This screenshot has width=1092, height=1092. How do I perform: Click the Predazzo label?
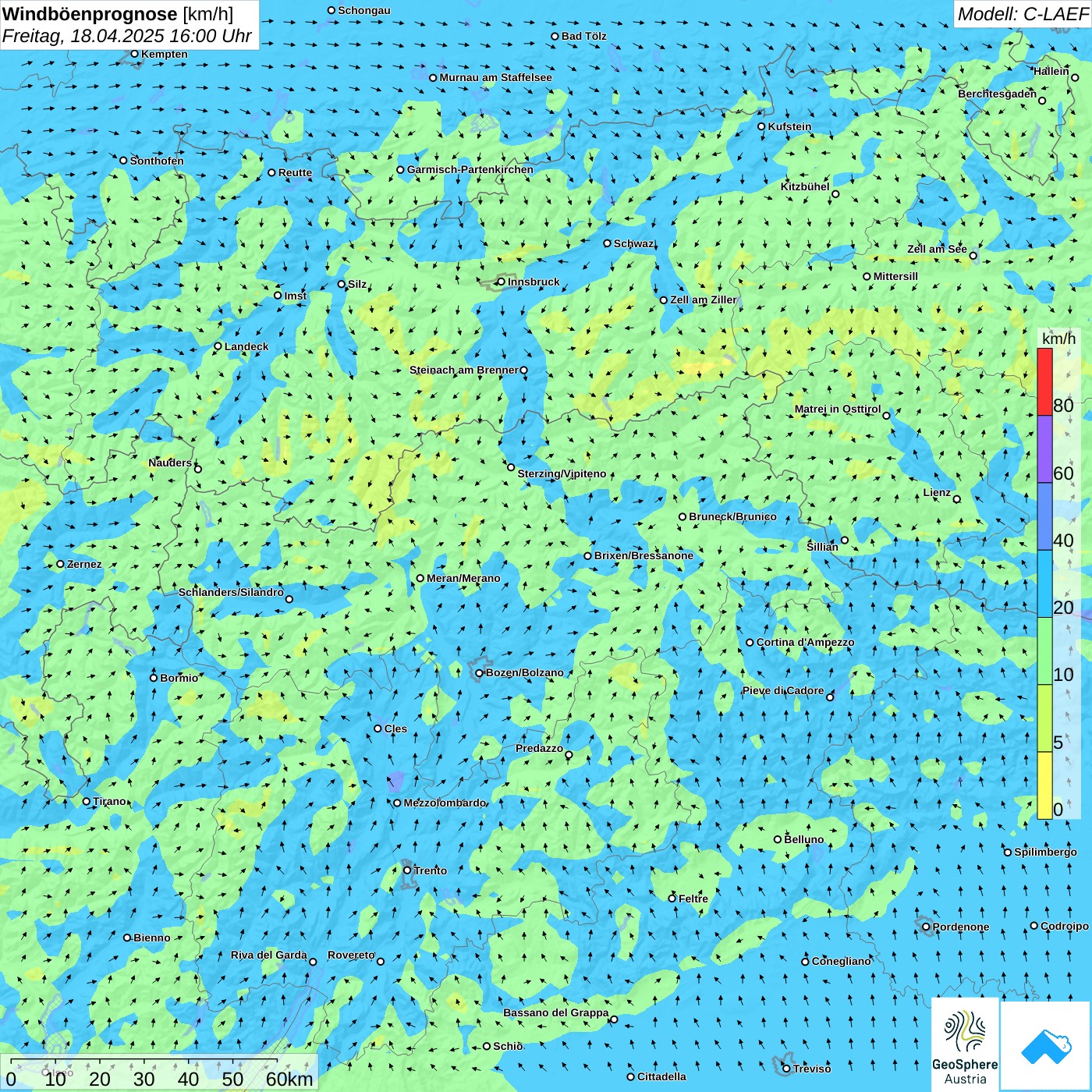click(539, 748)
